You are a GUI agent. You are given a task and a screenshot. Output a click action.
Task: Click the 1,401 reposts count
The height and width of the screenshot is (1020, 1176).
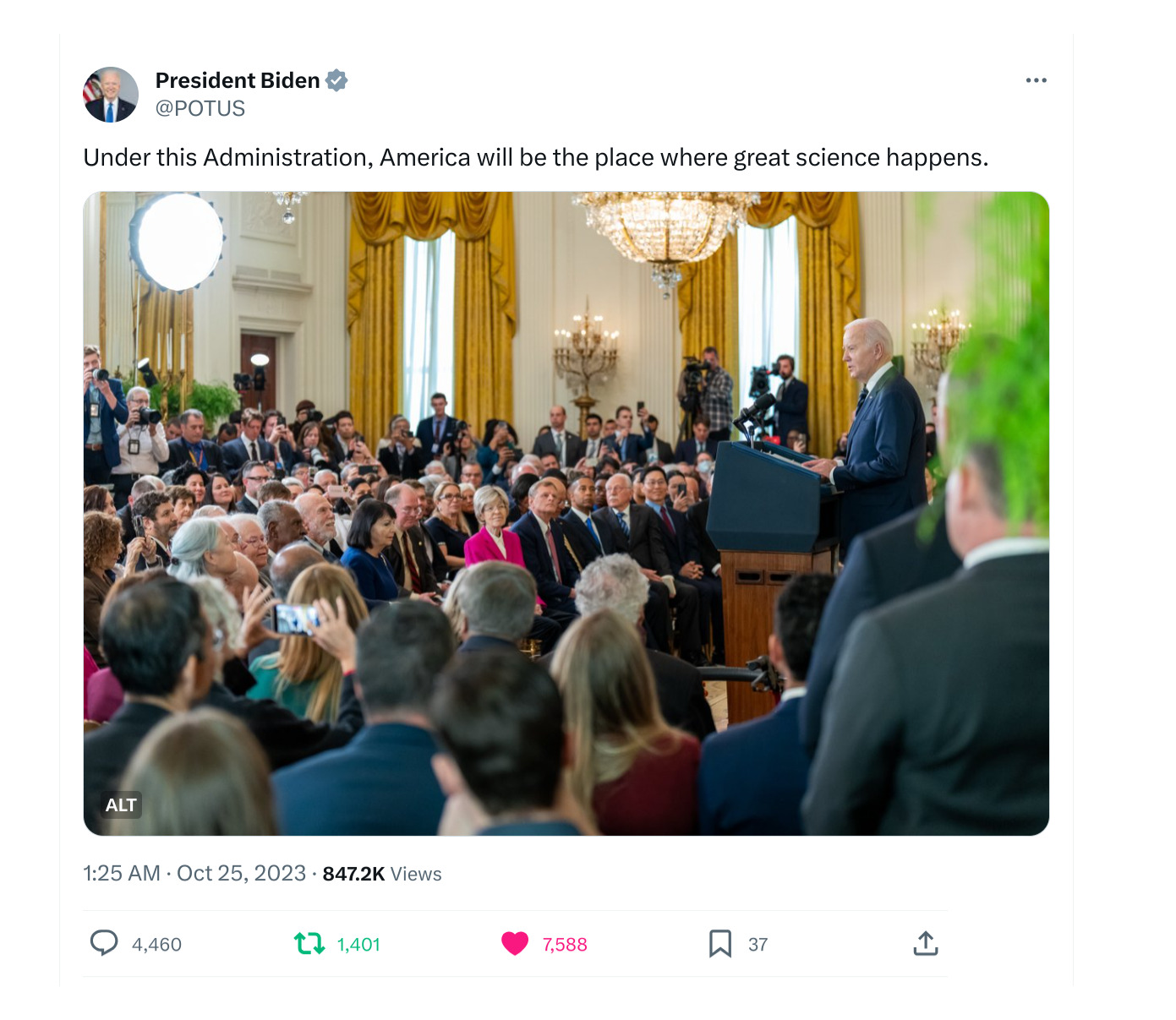tap(358, 945)
